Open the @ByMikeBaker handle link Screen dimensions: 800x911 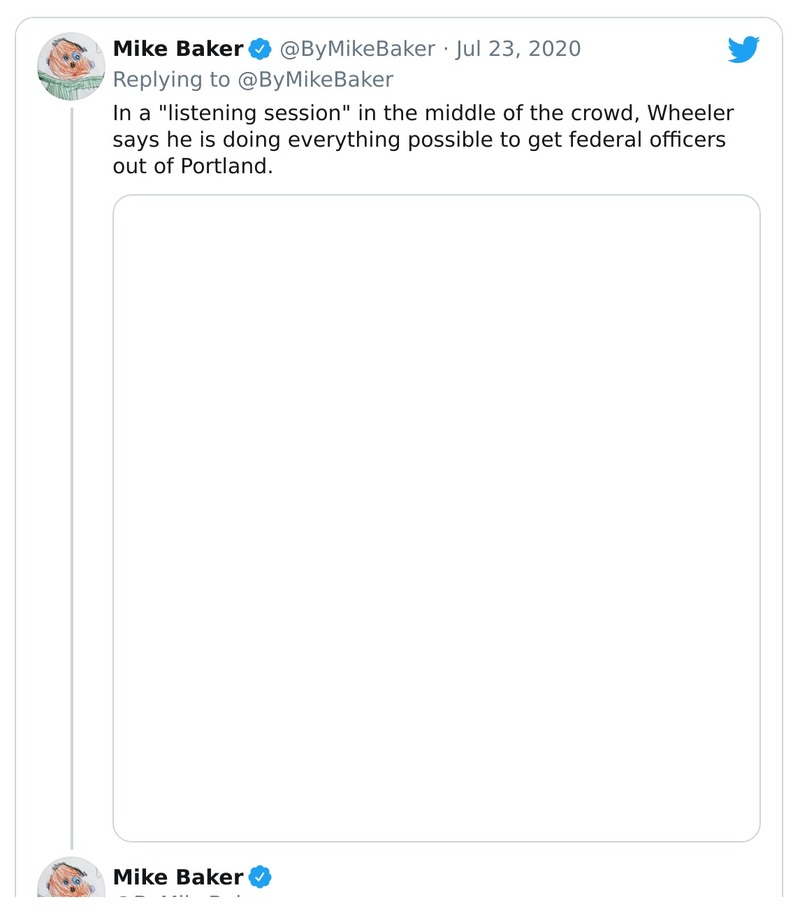(x=356, y=48)
